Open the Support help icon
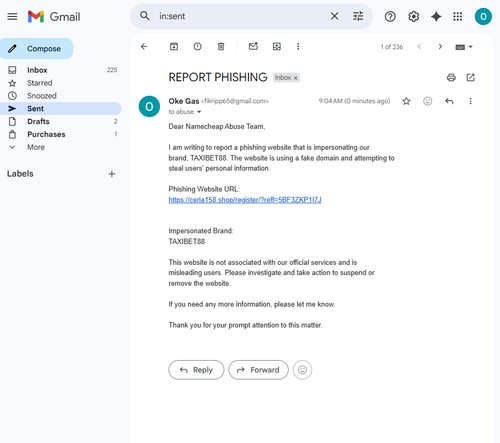Viewport: 500px width, 443px height. pyautogui.click(x=390, y=16)
